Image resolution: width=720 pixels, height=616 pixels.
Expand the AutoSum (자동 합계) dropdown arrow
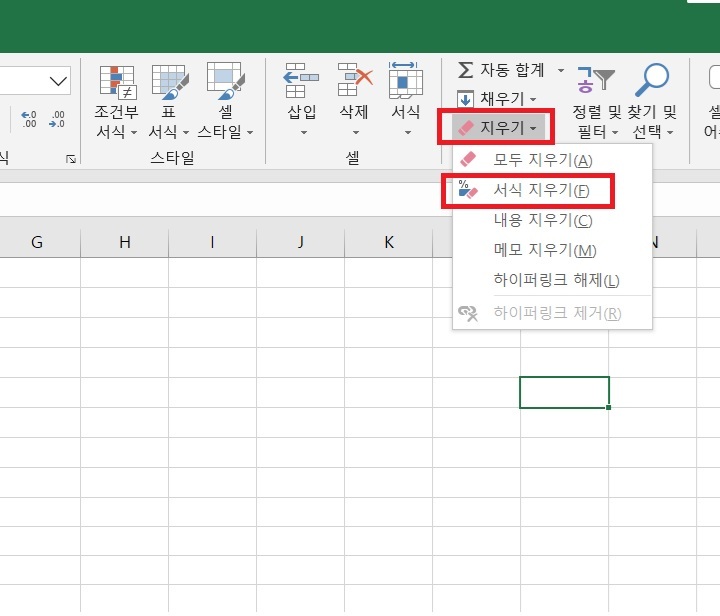[x=561, y=70]
